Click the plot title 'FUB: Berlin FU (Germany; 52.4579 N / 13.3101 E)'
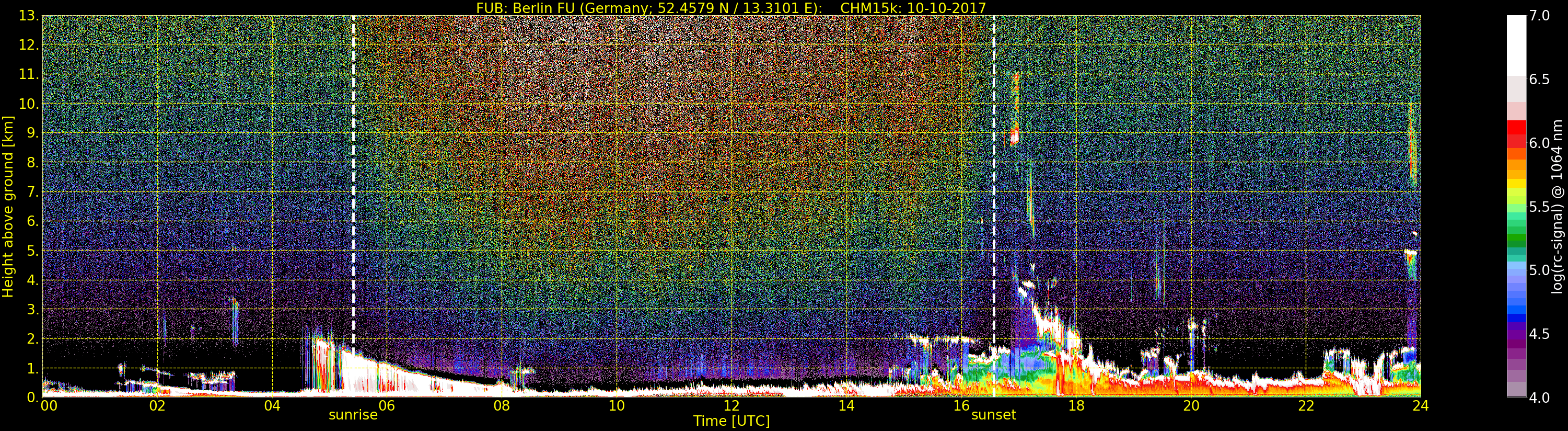Screen dimensions: 1568x431 649,8
